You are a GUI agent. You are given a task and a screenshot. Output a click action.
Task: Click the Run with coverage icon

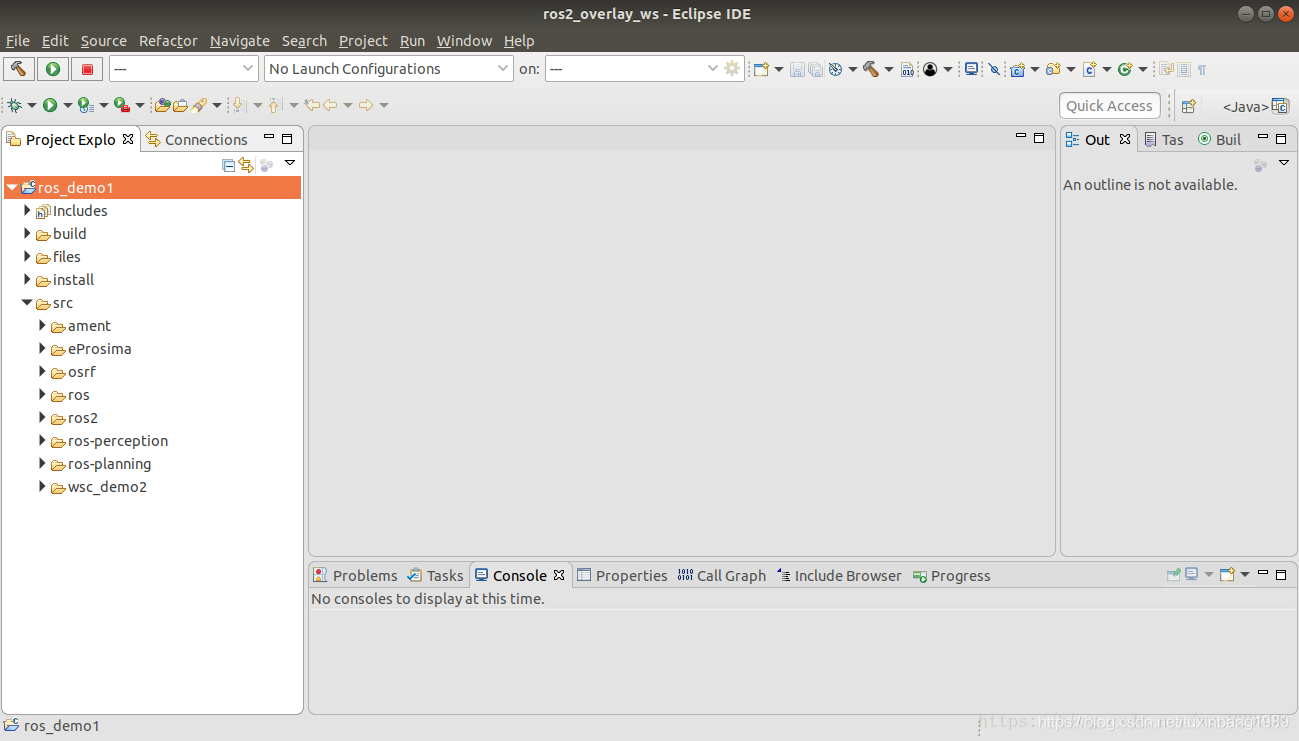click(85, 105)
